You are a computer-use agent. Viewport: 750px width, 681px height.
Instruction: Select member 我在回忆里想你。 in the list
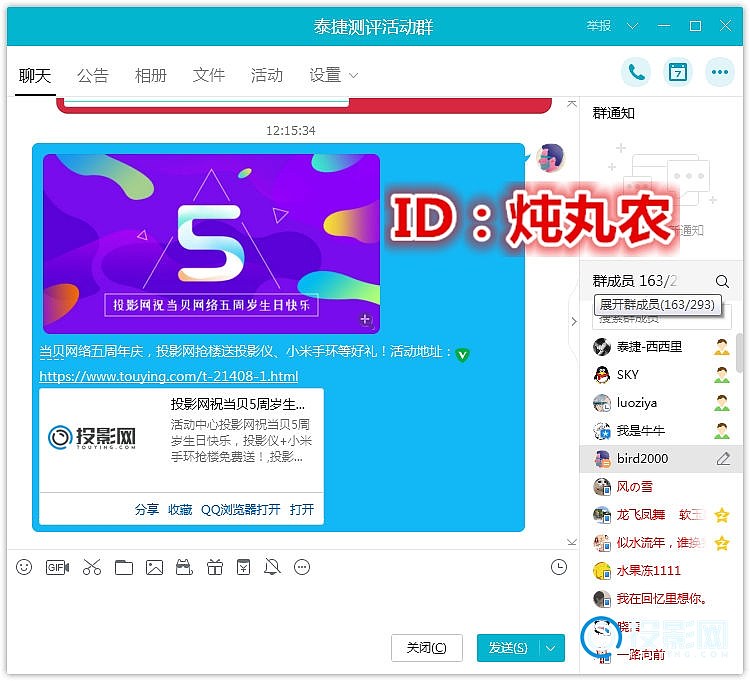click(661, 599)
